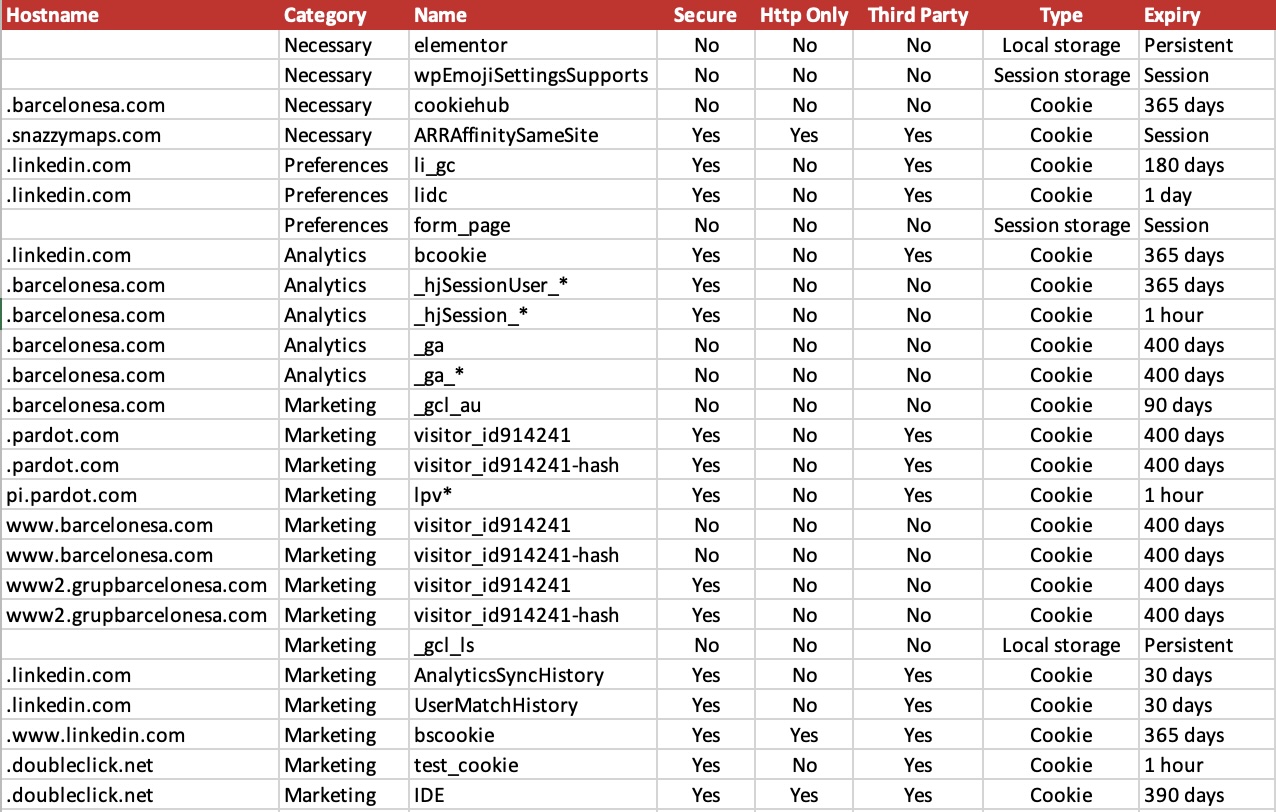
Task: Select the Secure column header
Action: pos(705,15)
